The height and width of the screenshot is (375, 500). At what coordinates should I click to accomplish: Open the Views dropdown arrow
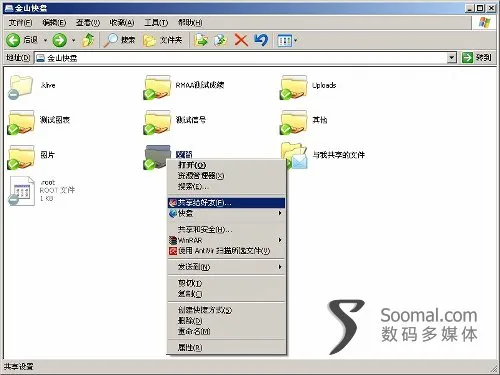tap(295, 41)
